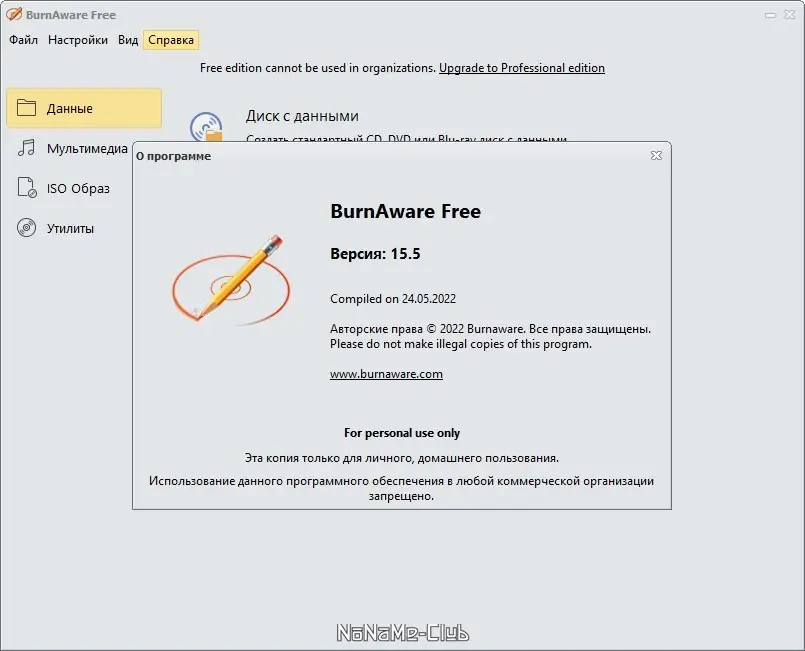
Task: Click the О программе dialog title
Action: [x=174, y=156]
